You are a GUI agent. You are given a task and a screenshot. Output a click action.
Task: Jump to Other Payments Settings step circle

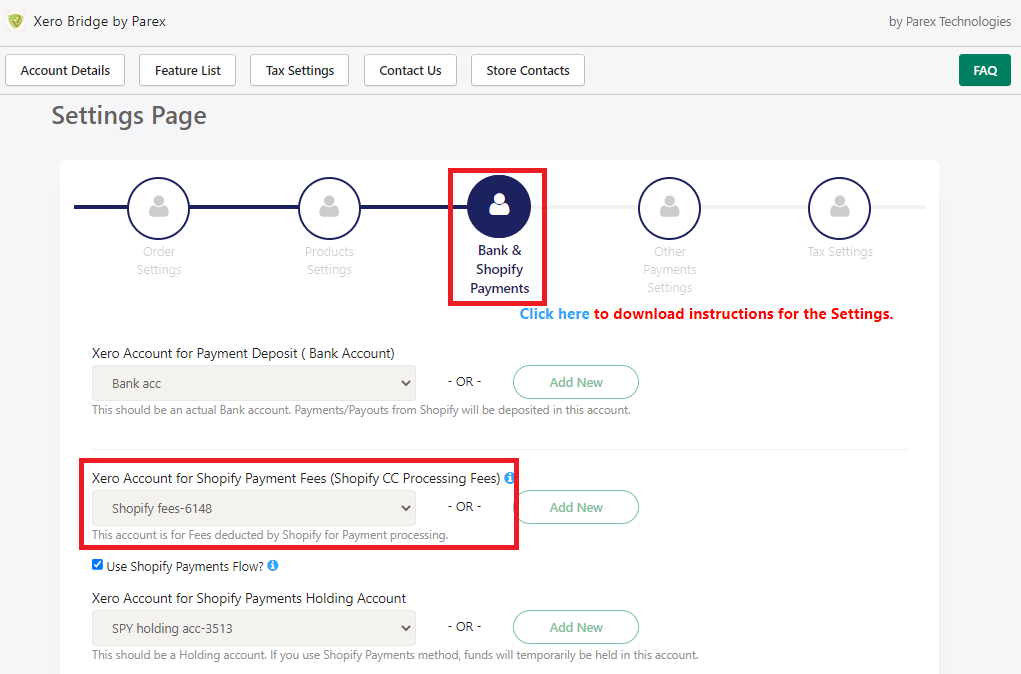coord(669,208)
